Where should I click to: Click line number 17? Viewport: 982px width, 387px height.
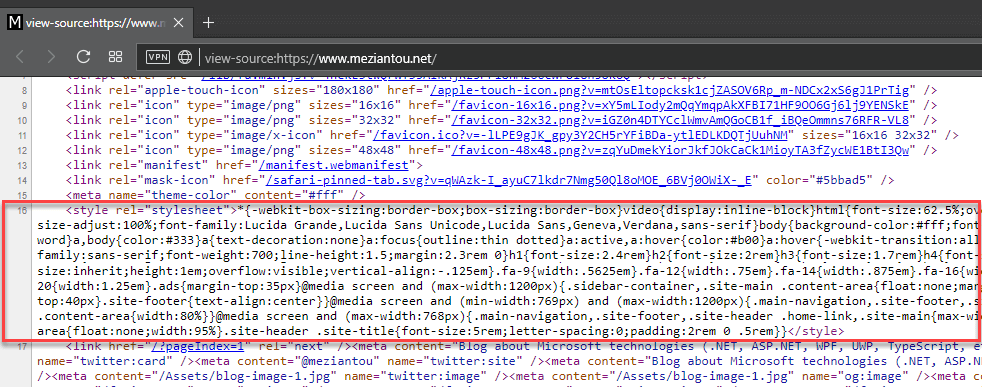click(x=22, y=346)
